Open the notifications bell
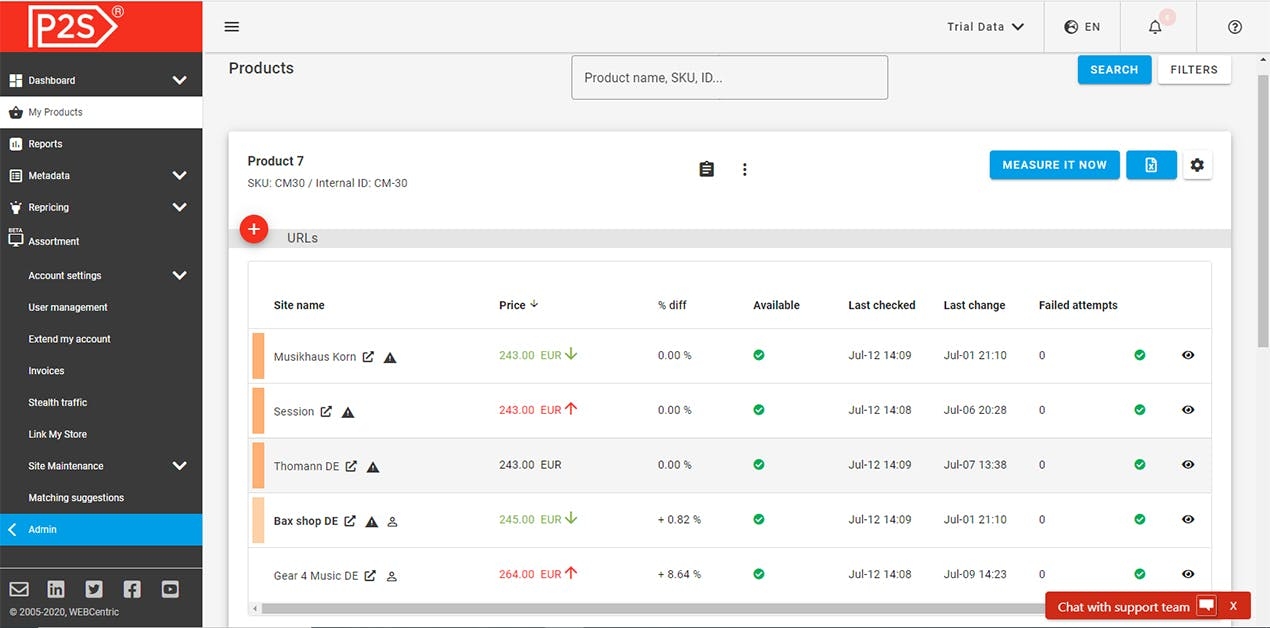 tap(1155, 27)
